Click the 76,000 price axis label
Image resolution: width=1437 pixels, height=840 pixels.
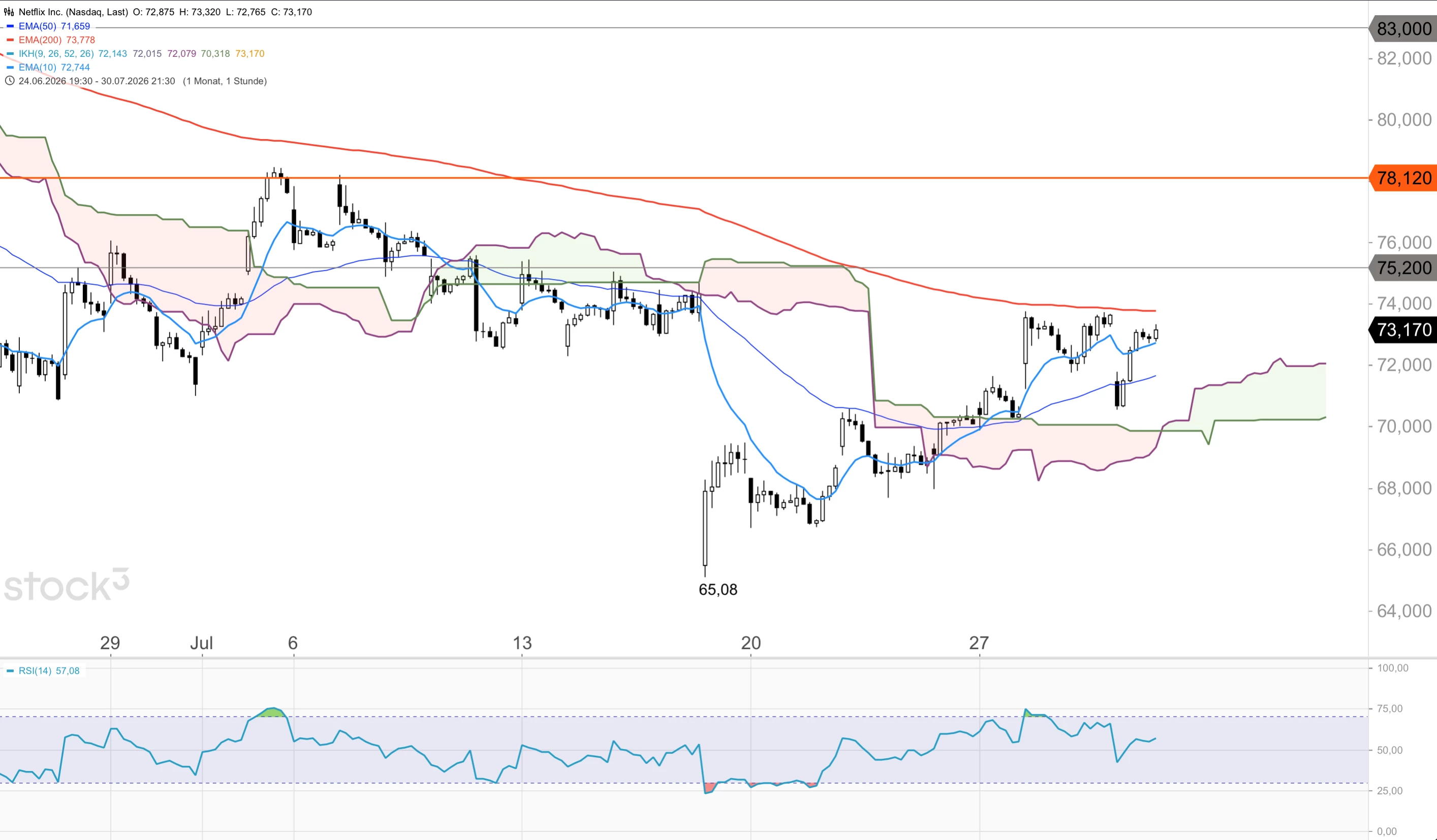(1404, 242)
